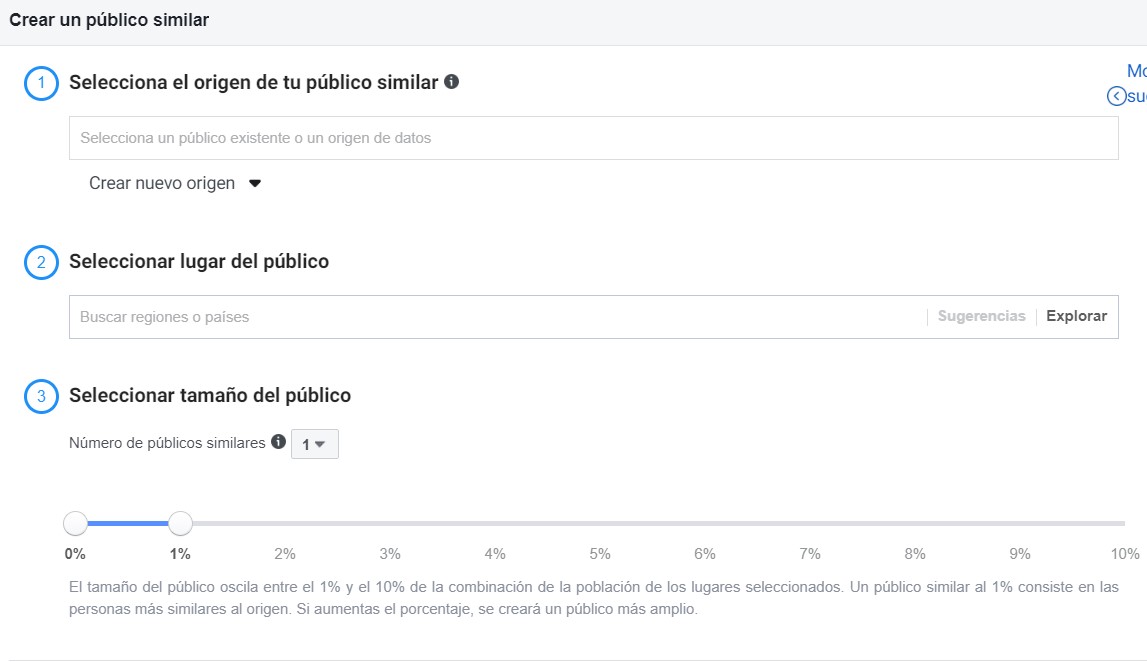Viewport: 1147px width, 662px height.
Task: Expand the Crear nuevo origen dropdown
Action: (x=175, y=183)
